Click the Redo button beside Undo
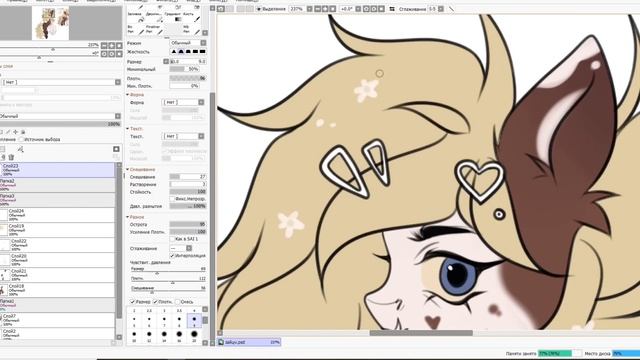Viewport: 640px width, 360px height. click(230, 9)
